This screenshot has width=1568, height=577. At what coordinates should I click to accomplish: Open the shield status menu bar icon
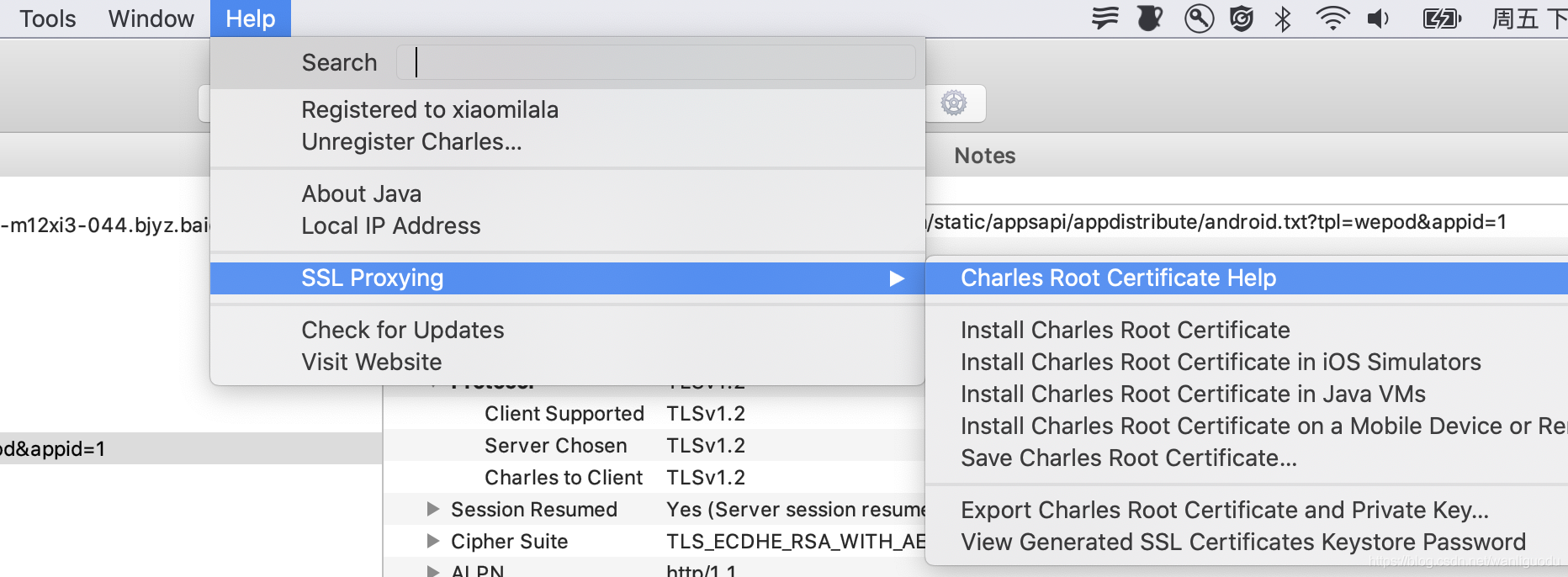pyautogui.click(x=1242, y=18)
